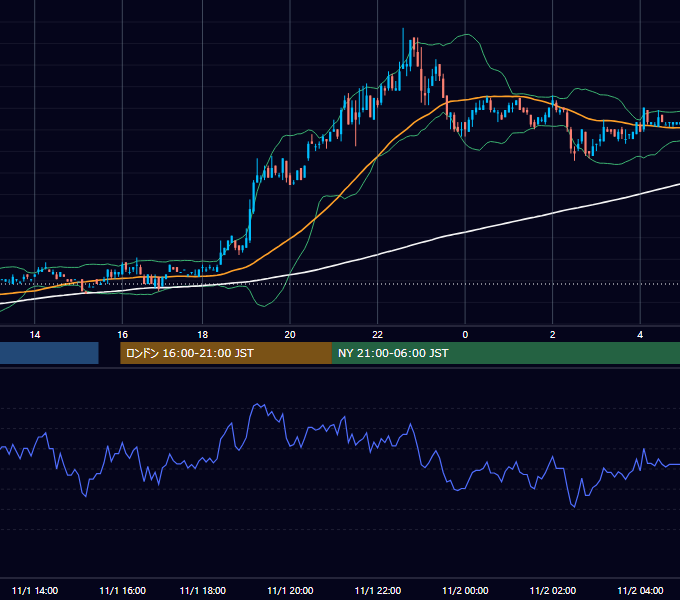Click the '11/2 04:00' time label
The image size is (680, 600).
(640, 591)
